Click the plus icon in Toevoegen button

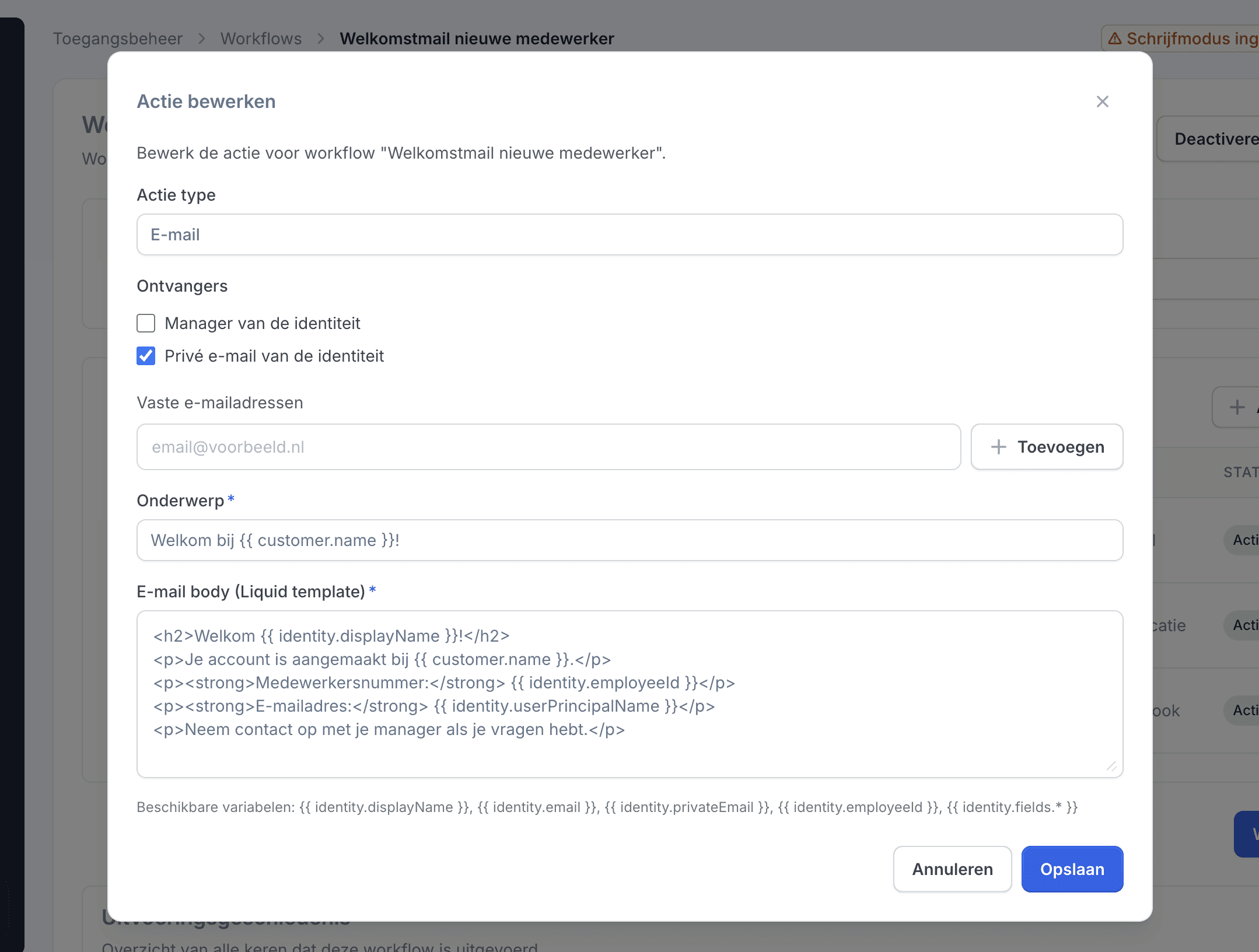[x=998, y=447]
